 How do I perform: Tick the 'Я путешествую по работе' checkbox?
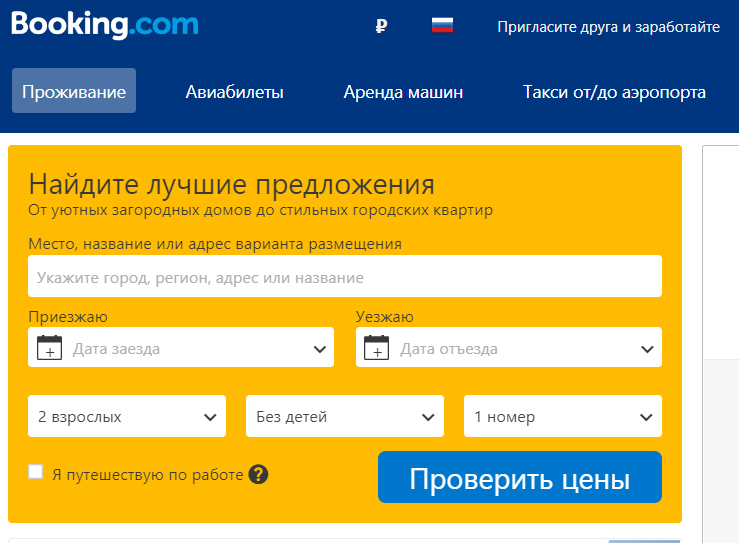36,471
